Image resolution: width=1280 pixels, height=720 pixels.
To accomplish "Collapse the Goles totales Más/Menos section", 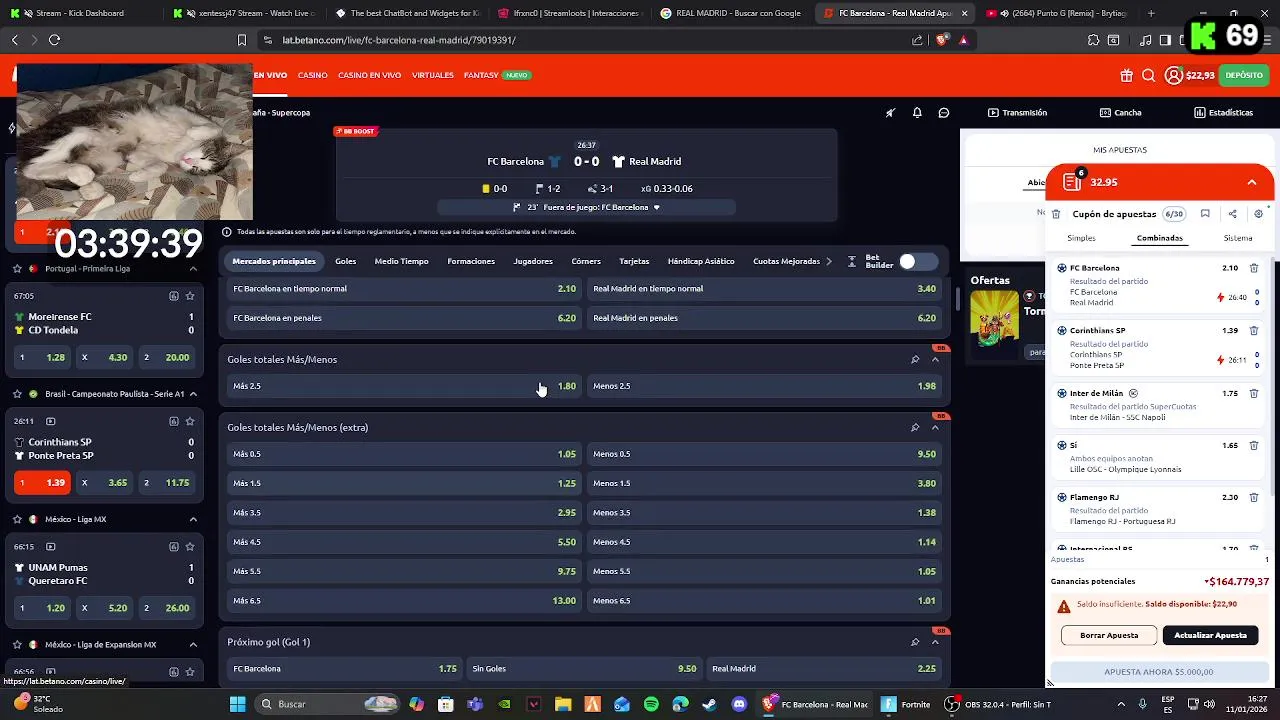I will pyautogui.click(x=935, y=359).
